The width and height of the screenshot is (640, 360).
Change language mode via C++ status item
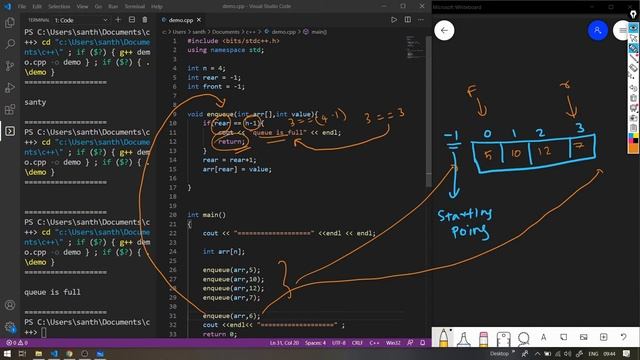(x=374, y=342)
